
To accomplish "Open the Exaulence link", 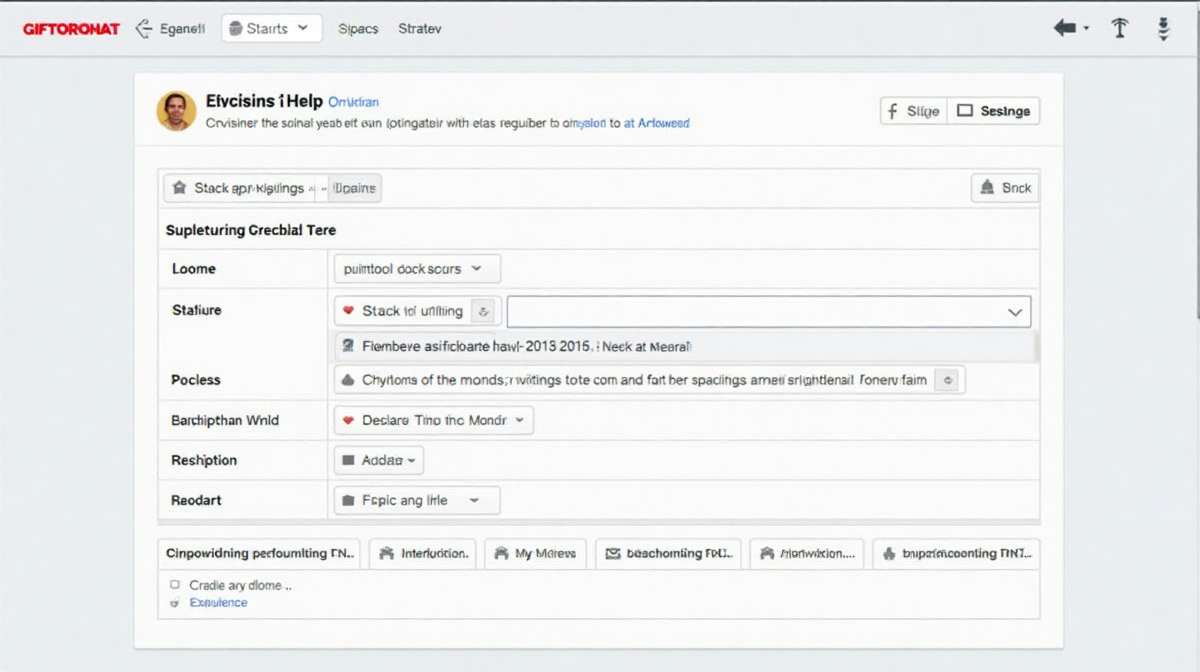I will click(218, 603).
